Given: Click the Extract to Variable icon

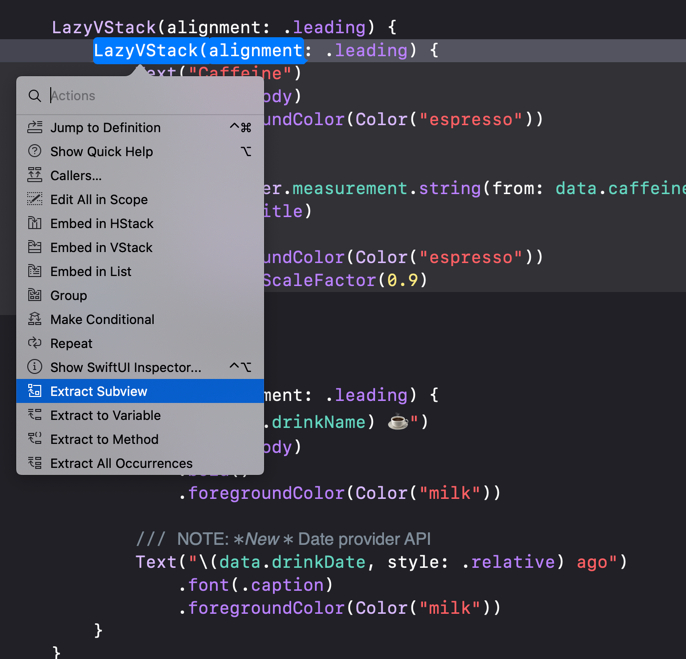Looking at the screenshot, I should pos(35,415).
